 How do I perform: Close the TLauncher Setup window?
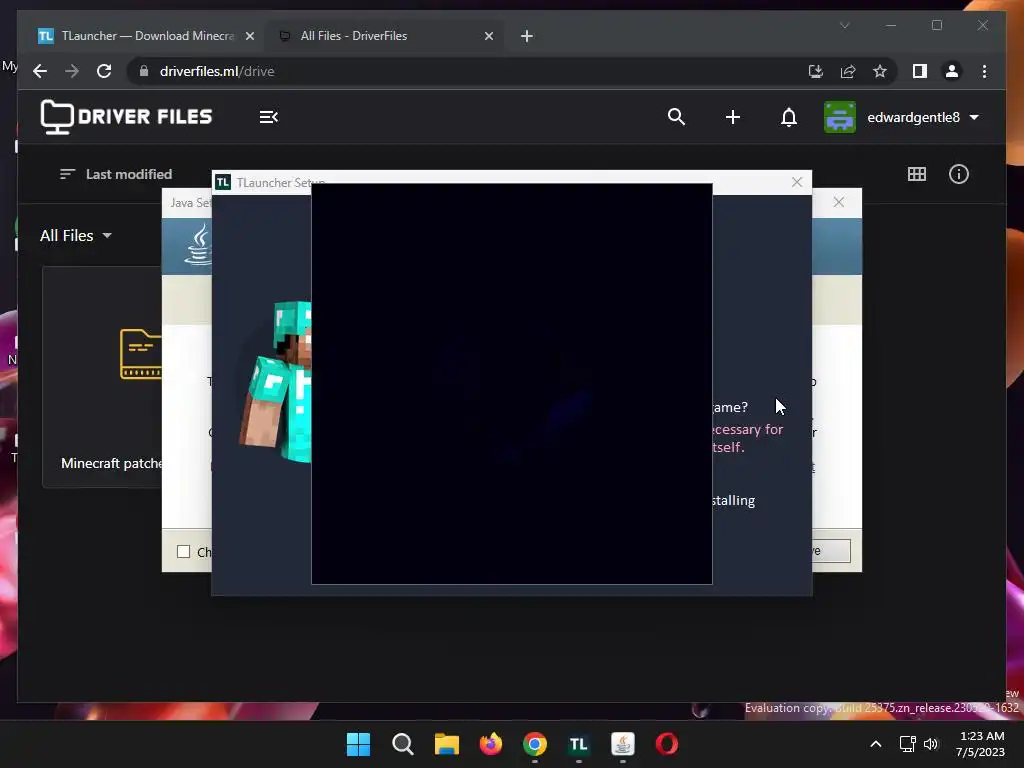pos(797,182)
